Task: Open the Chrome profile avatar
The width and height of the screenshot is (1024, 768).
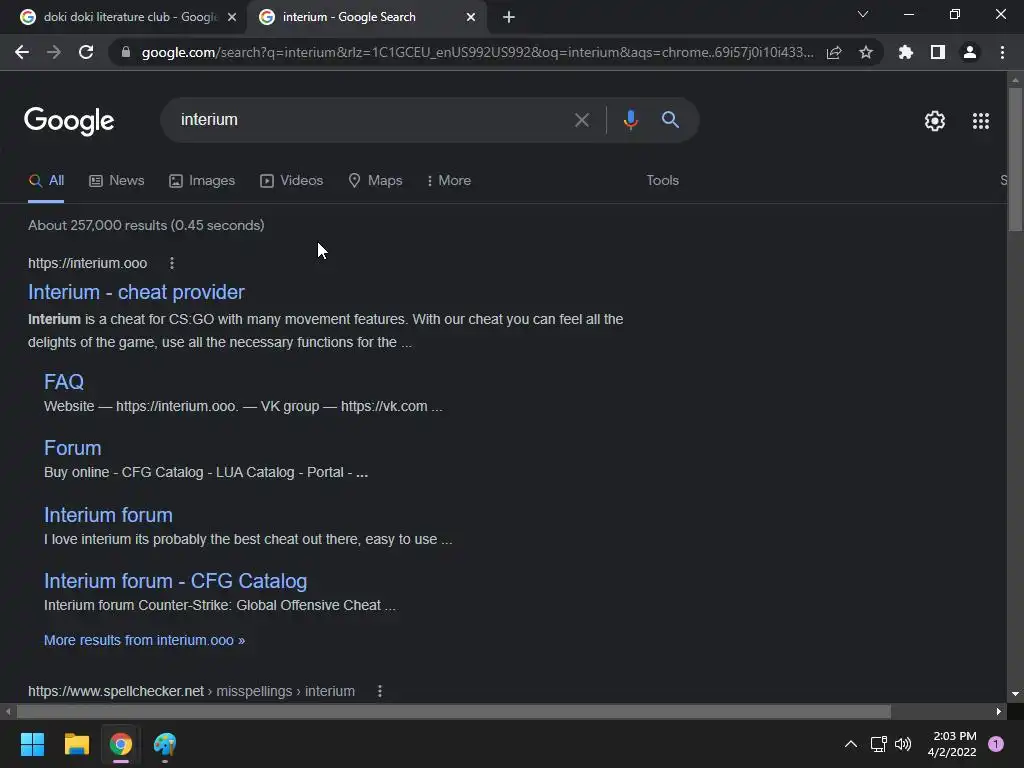Action: 970,52
